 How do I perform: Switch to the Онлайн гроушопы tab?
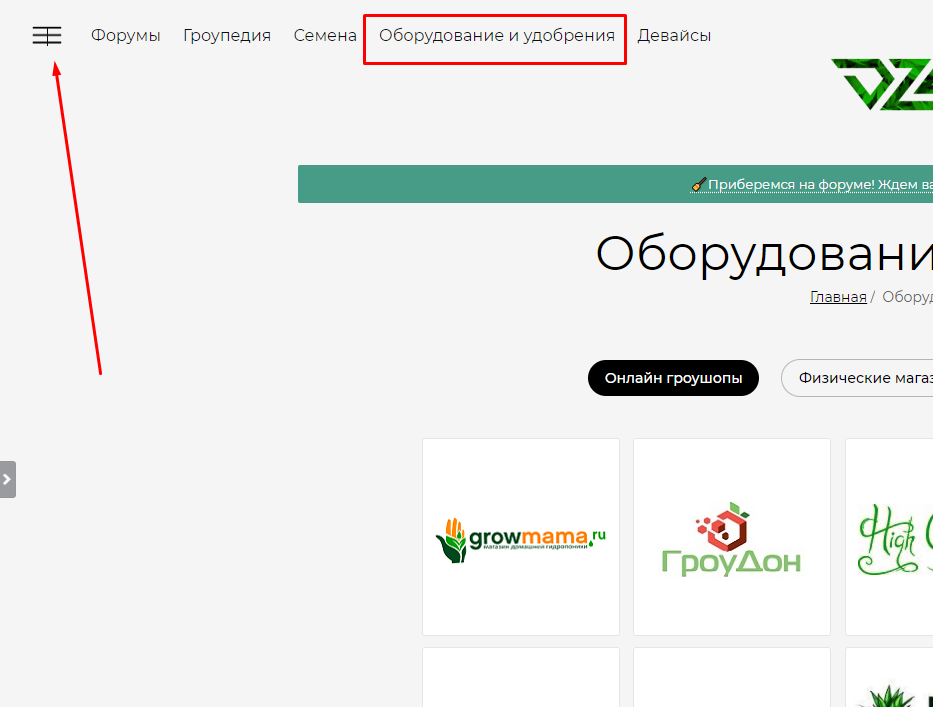pyautogui.click(x=673, y=378)
